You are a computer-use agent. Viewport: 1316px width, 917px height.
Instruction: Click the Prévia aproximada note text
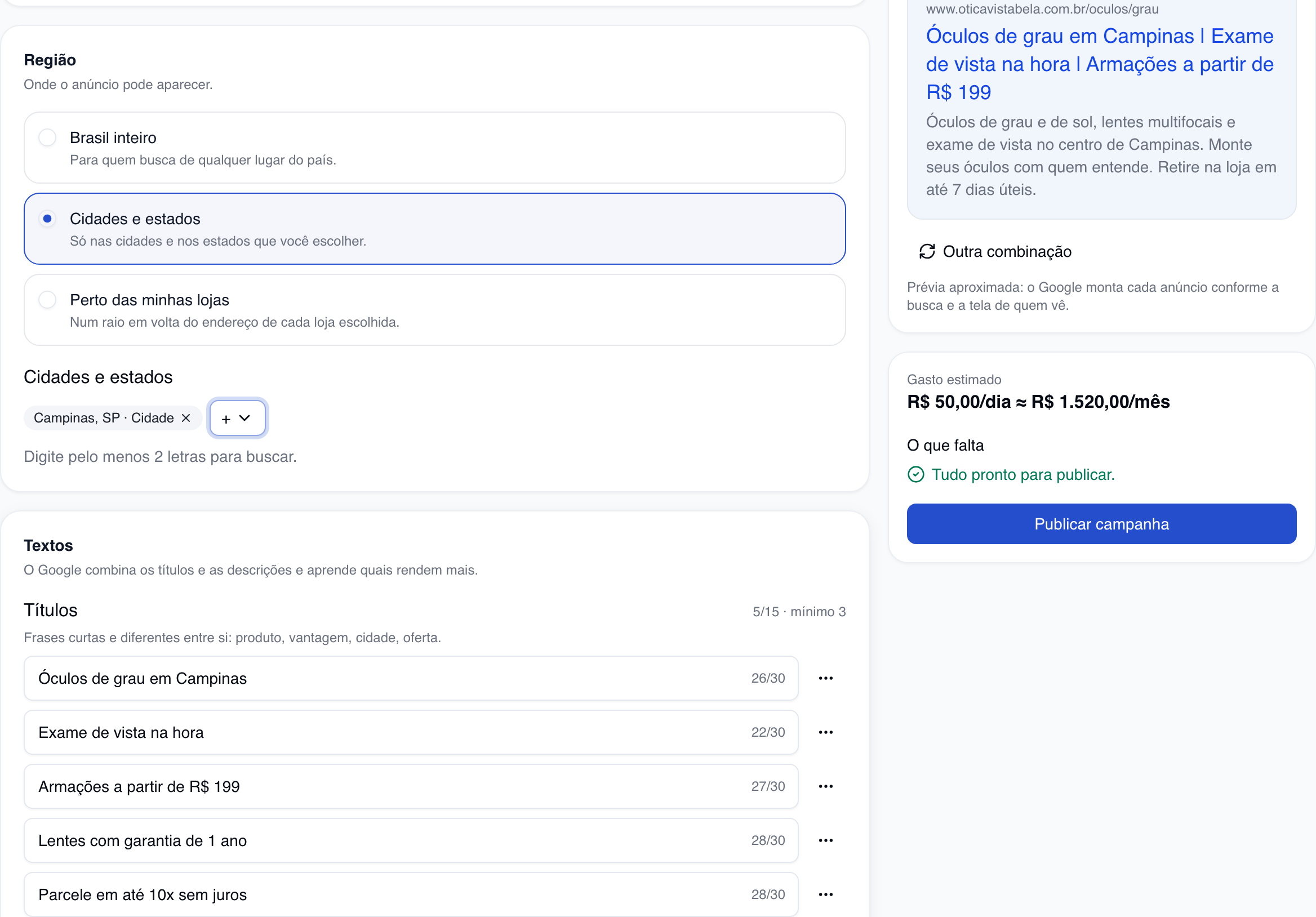1092,296
